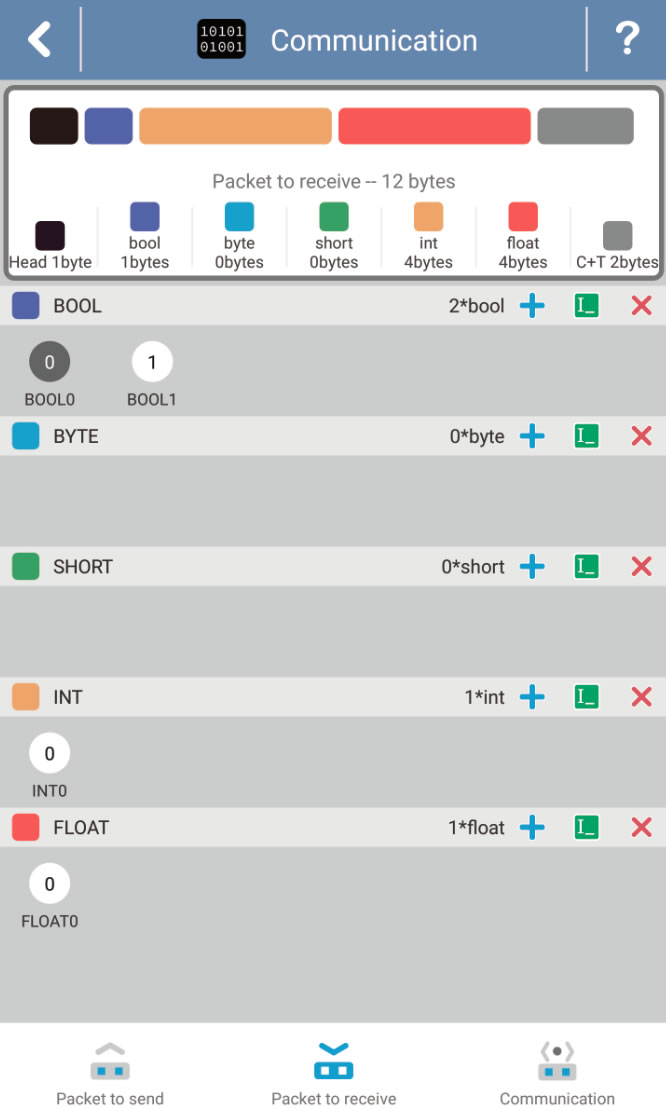Open the Communication bottom tab
Image resolution: width=666 pixels, height=1110 pixels.
coord(557,1072)
